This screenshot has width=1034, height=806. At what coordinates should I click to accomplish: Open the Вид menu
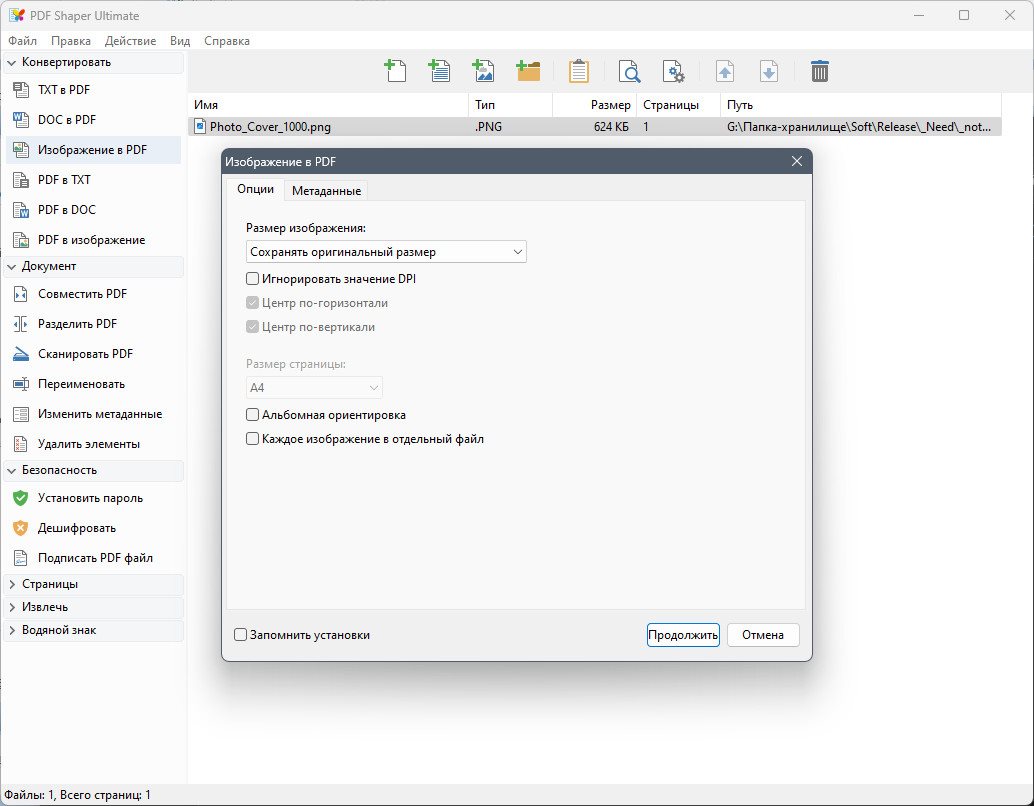(180, 41)
